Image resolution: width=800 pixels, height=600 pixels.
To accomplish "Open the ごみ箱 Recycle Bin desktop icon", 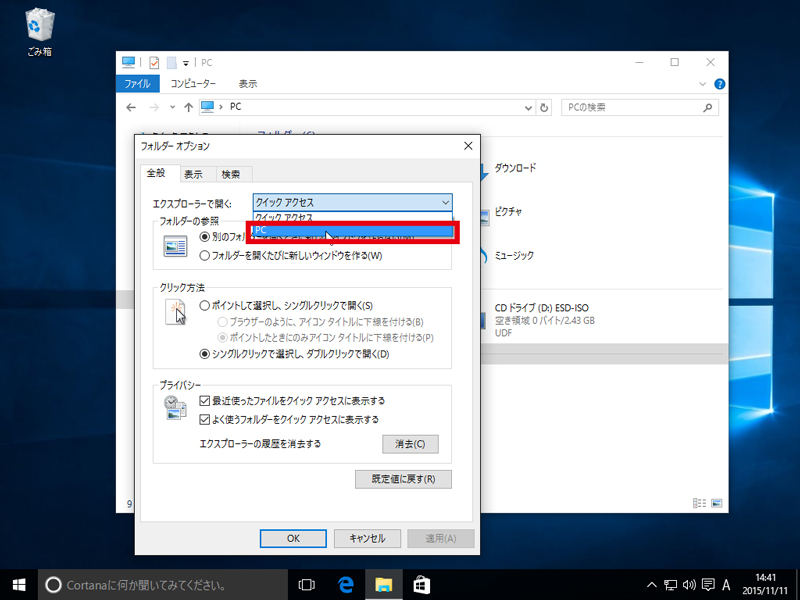I will pyautogui.click(x=40, y=32).
